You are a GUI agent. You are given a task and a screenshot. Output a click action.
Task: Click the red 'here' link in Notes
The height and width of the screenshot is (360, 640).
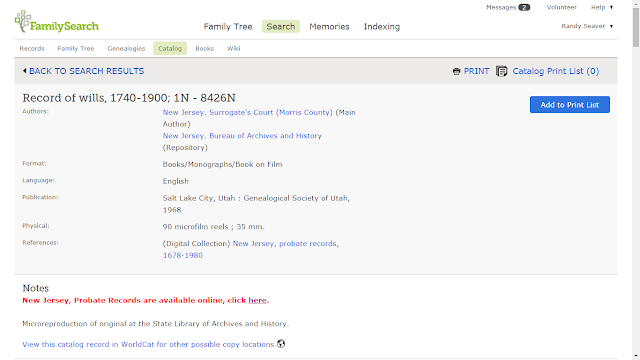(x=258, y=300)
